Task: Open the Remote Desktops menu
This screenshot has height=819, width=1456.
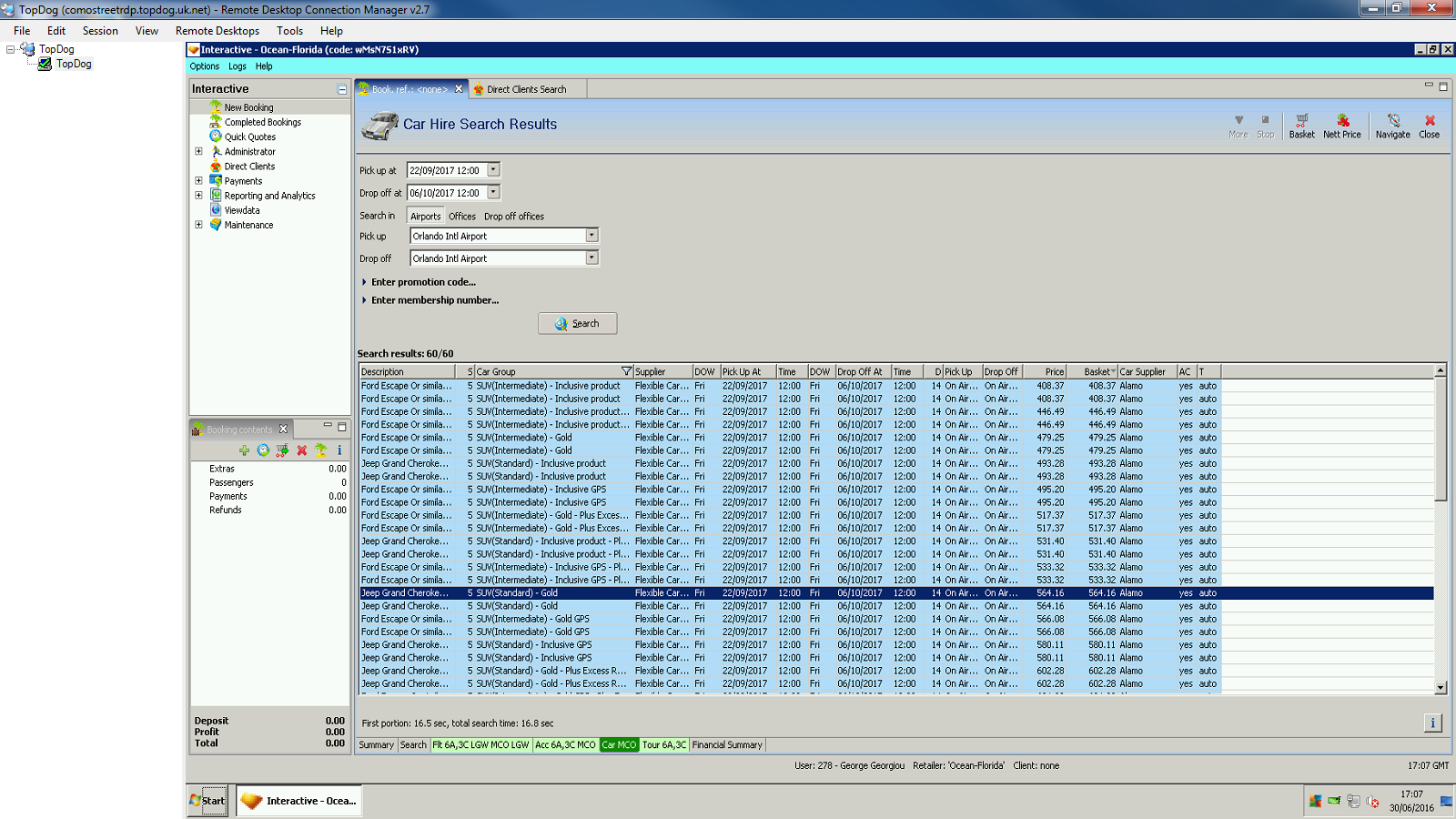Action: pos(217,31)
